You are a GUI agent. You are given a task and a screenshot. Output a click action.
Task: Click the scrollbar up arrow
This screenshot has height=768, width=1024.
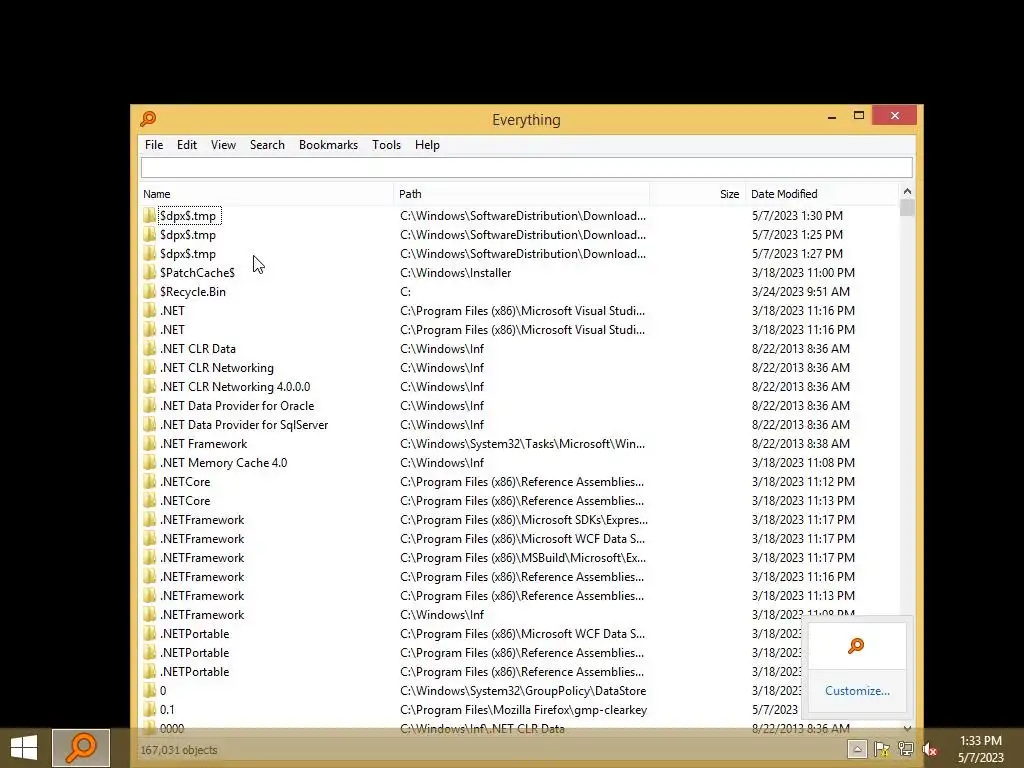[x=906, y=191]
